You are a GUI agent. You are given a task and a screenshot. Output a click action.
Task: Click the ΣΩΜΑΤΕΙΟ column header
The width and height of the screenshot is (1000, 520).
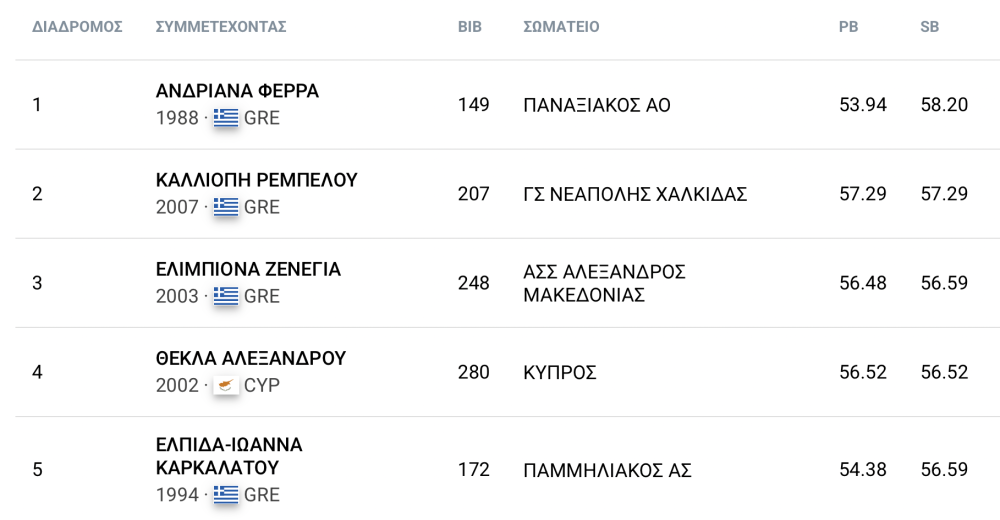[x=561, y=27]
